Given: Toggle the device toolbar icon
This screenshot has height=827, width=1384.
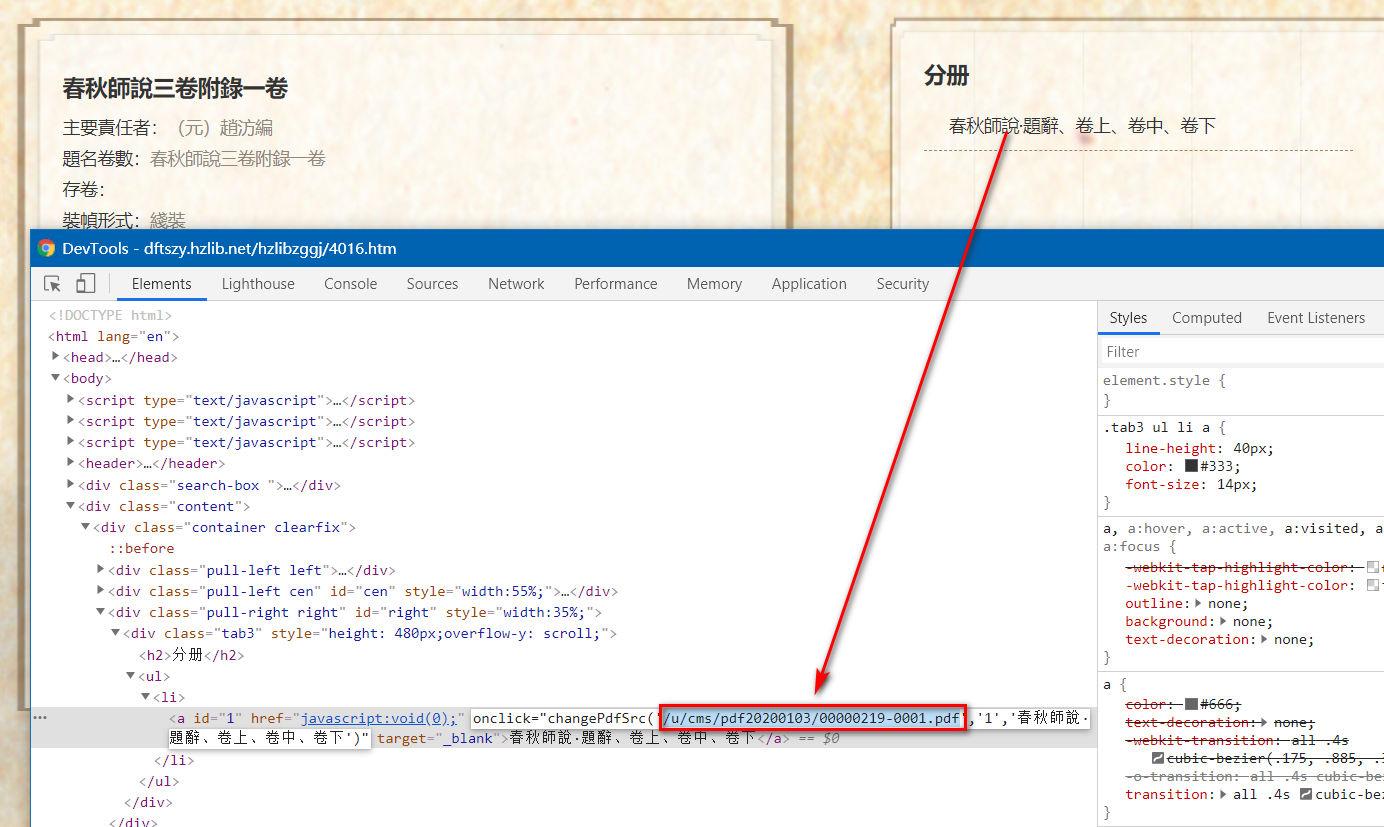Looking at the screenshot, I should (86, 284).
